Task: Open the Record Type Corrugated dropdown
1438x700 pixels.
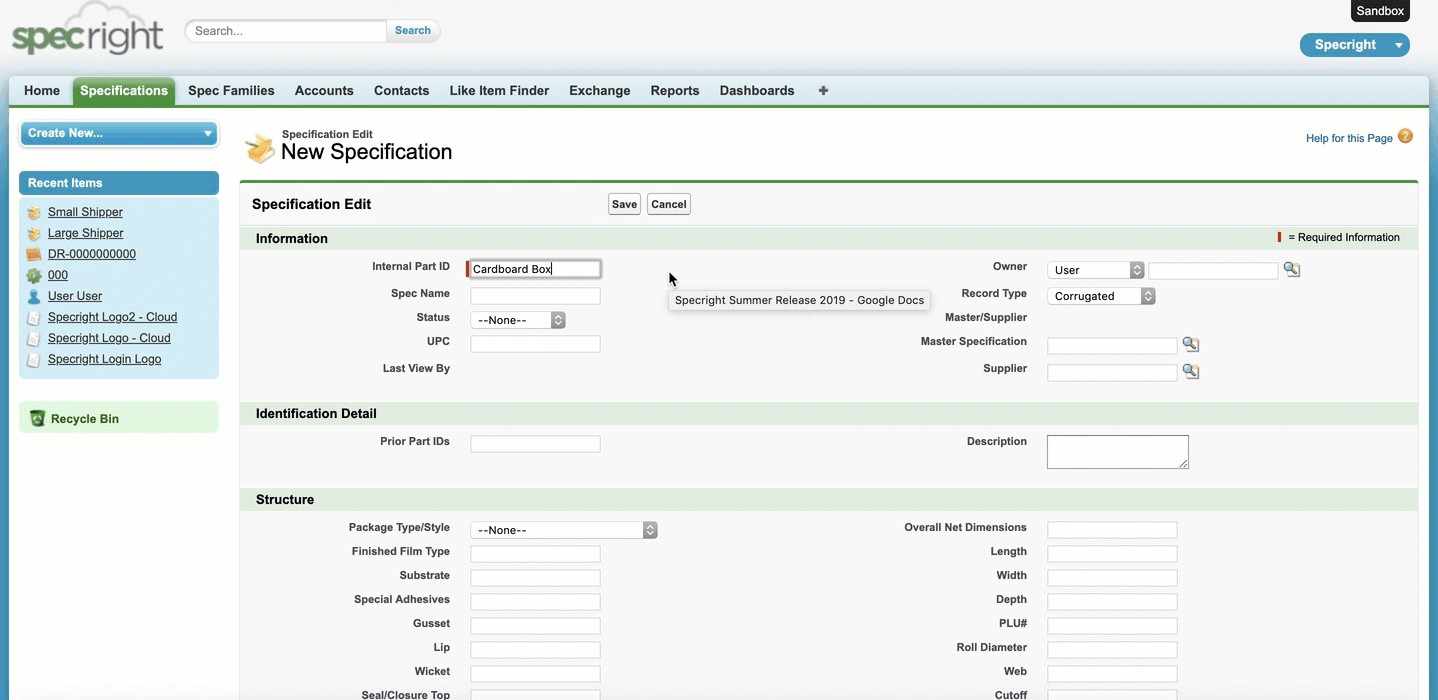Action: 1101,296
